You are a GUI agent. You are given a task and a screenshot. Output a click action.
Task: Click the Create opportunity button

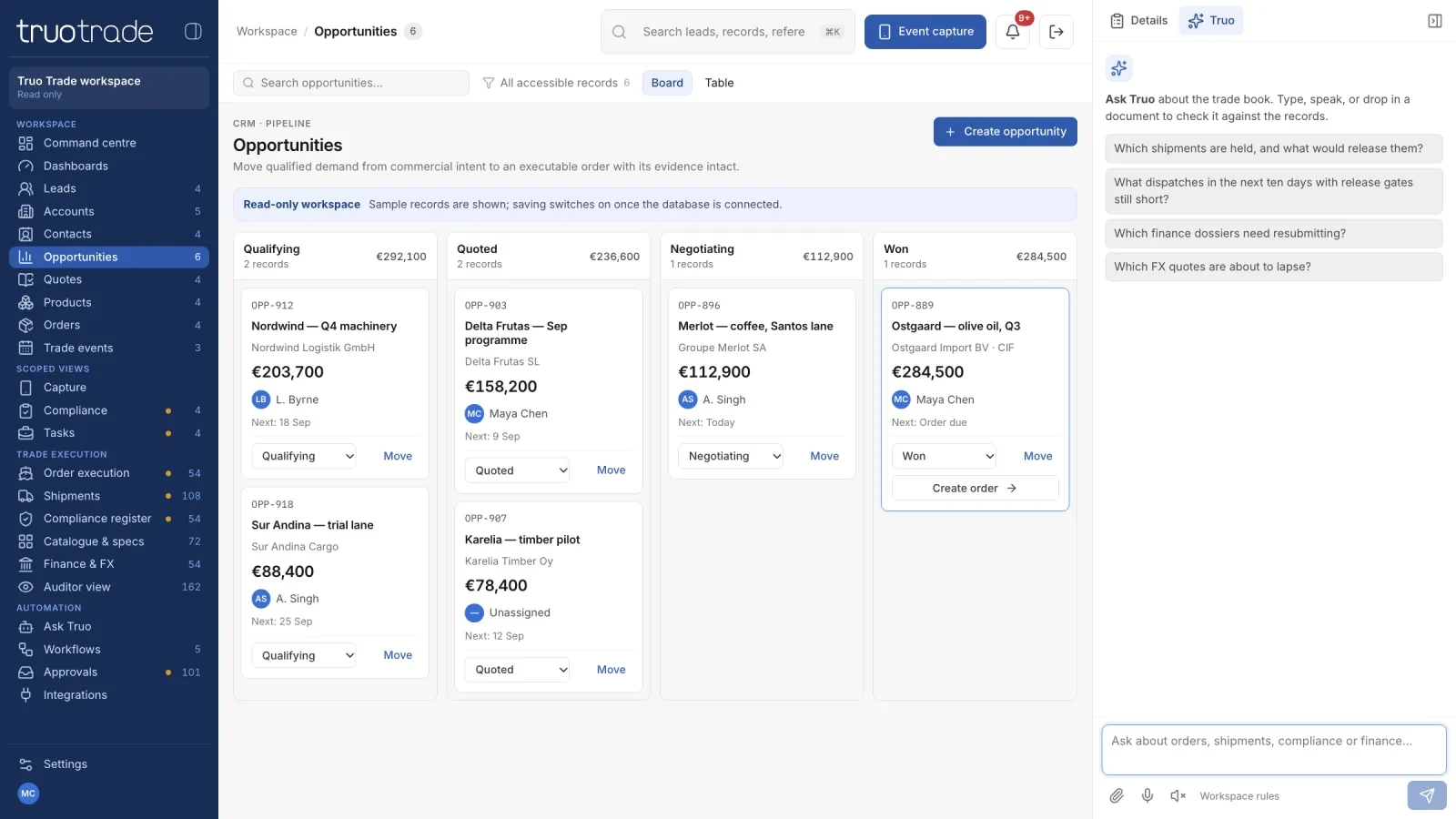pos(1006,132)
